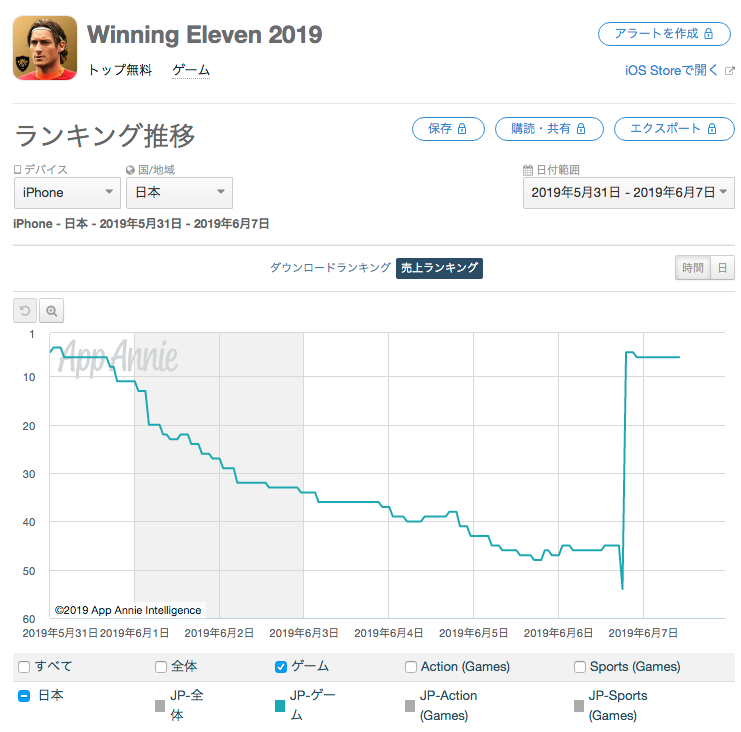Image resolution: width=741 pixels, height=732 pixels.
Task: Click the 購読・共有 button
Action: (549, 129)
